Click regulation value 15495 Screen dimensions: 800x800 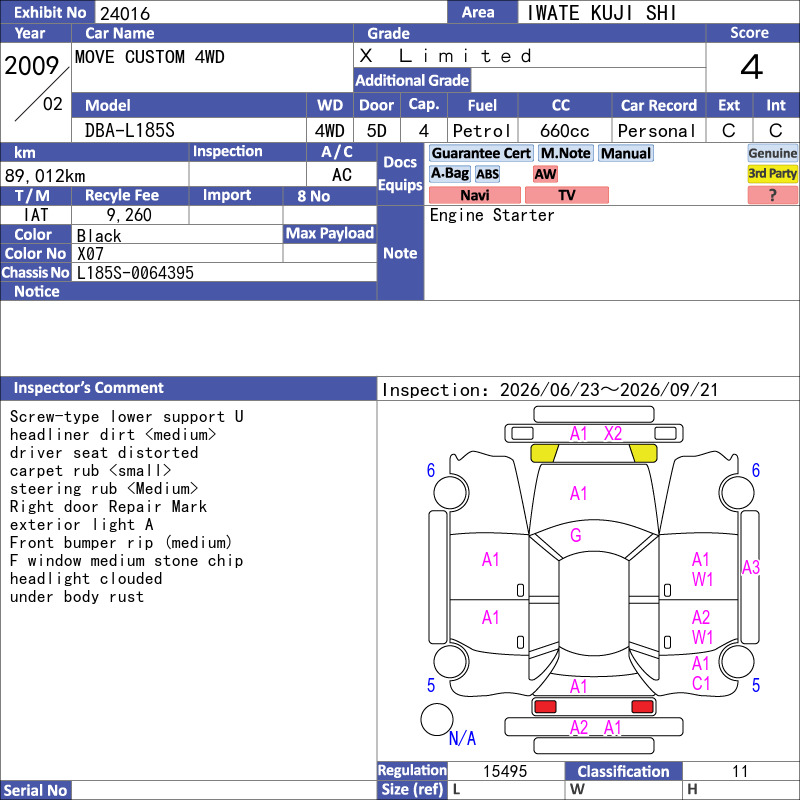coord(505,771)
